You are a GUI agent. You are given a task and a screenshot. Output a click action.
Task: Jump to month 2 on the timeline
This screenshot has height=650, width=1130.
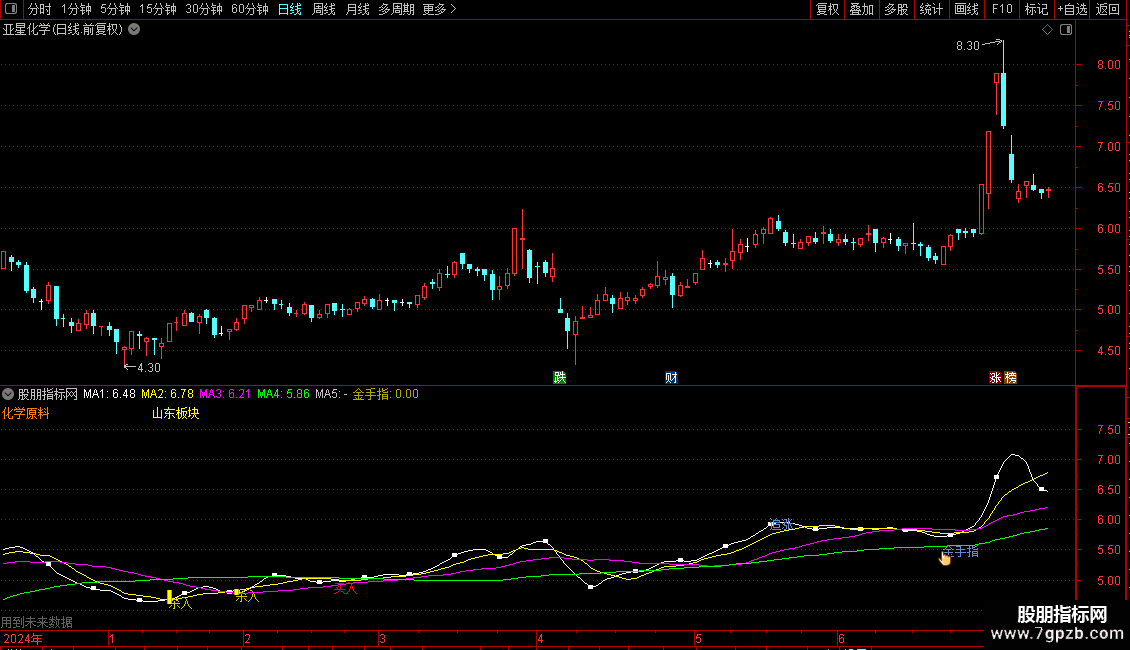tap(247, 639)
